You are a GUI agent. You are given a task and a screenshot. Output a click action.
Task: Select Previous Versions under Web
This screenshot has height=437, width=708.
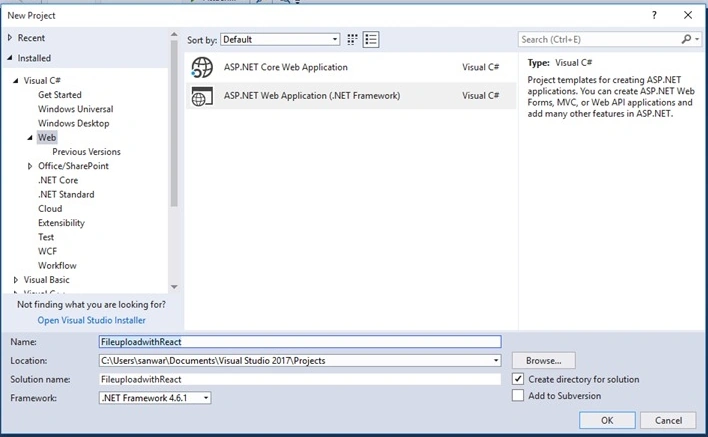point(86,152)
